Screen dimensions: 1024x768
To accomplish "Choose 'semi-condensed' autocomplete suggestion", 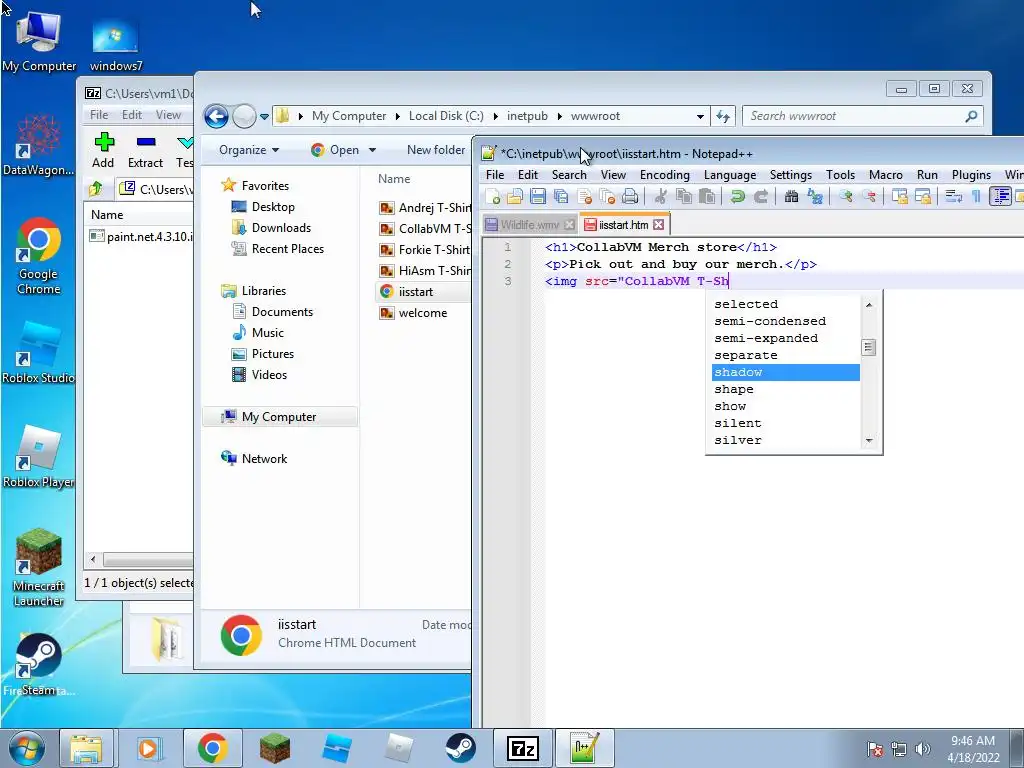I will pos(786,321).
